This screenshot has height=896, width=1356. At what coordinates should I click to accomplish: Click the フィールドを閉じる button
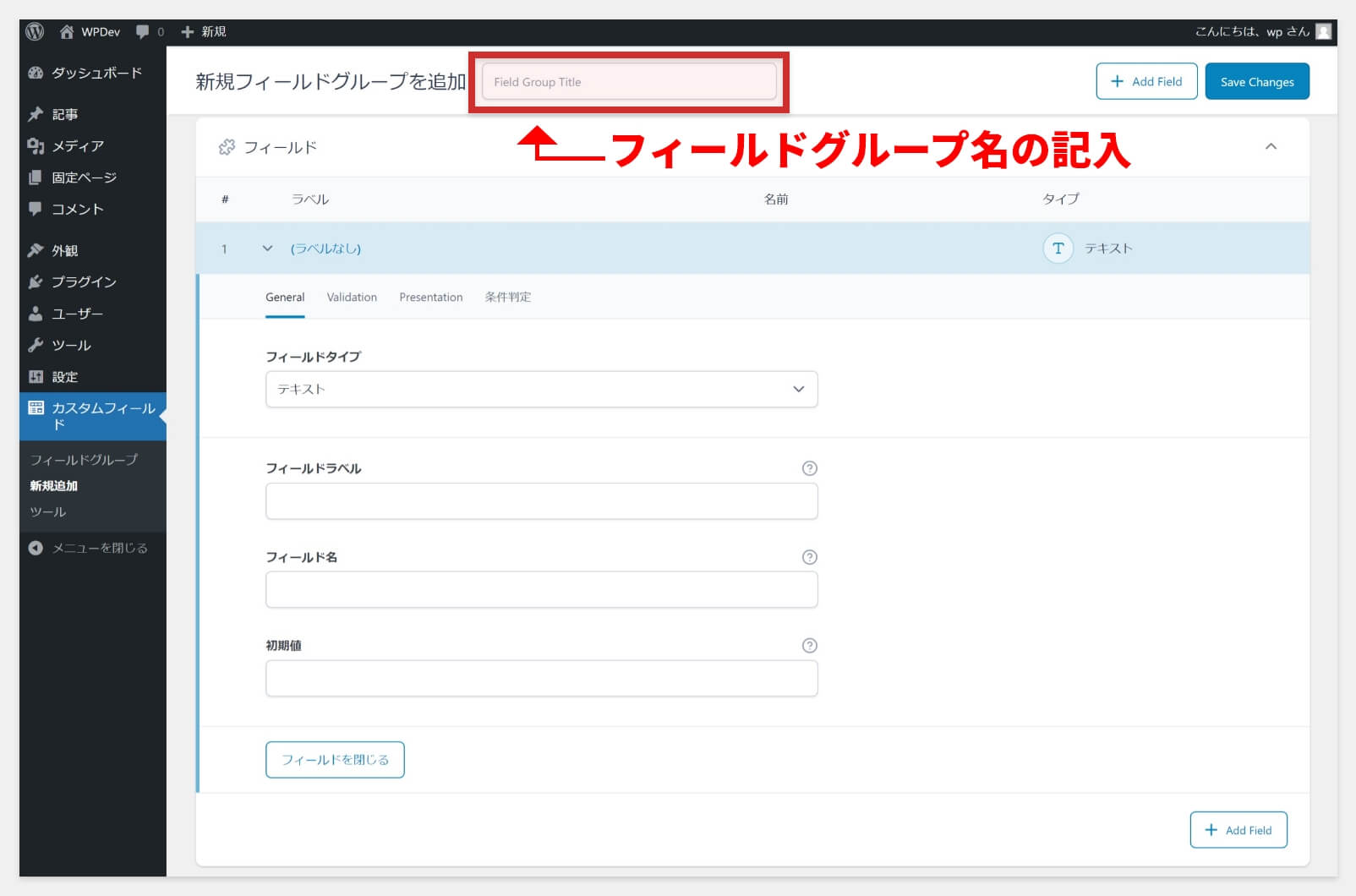(x=335, y=760)
